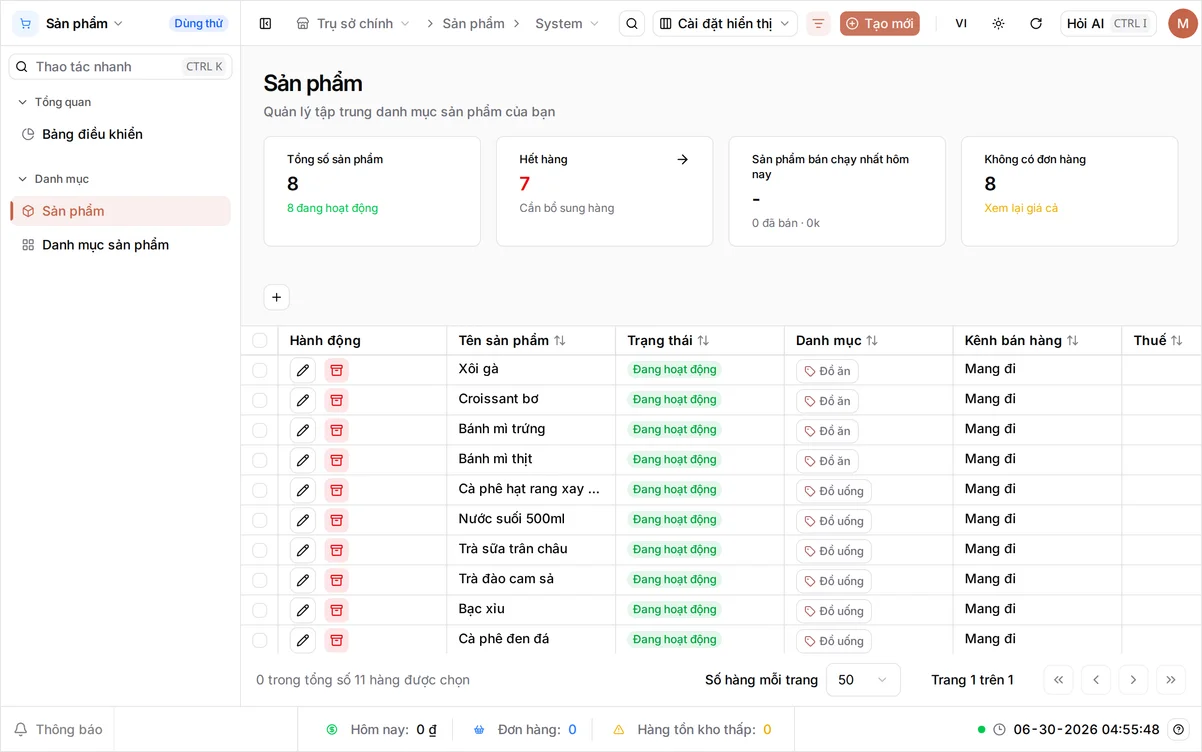Image resolution: width=1202 pixels, height=752 pixels.
Task: Open rows per page dropdown showing 50
Action: [x=863, y=680]
